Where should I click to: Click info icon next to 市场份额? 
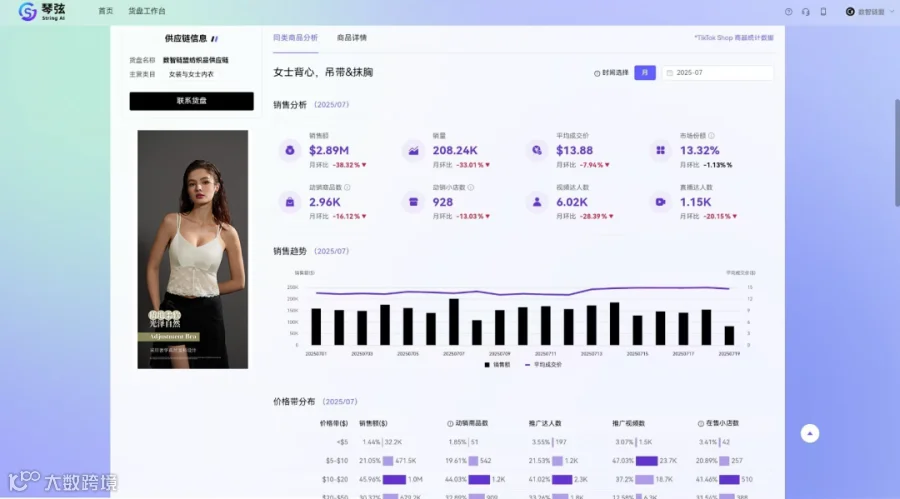[711, 136]
